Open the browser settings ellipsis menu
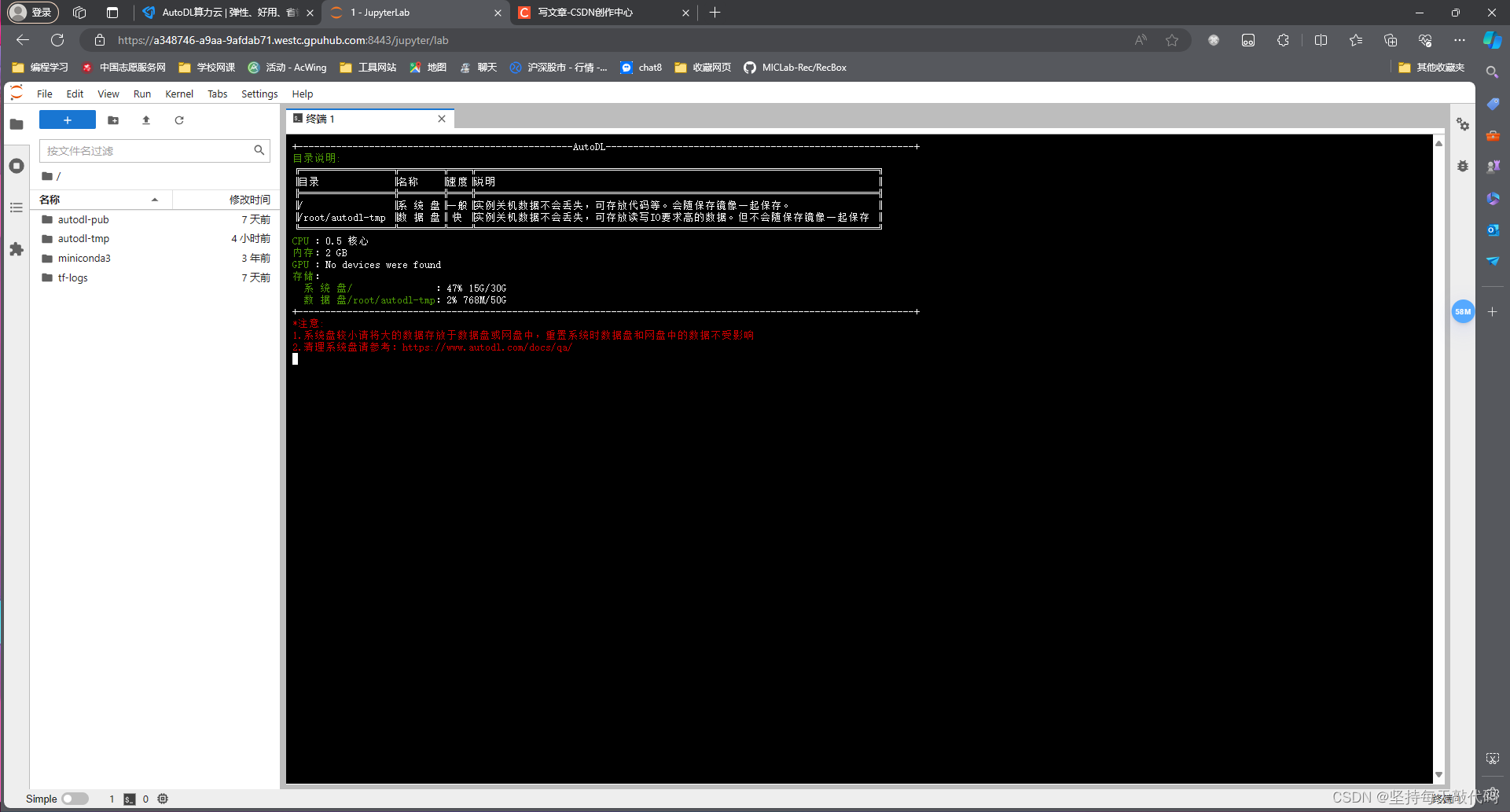The width and height of the screenshot is (1510, 812). click(1460, 40)
